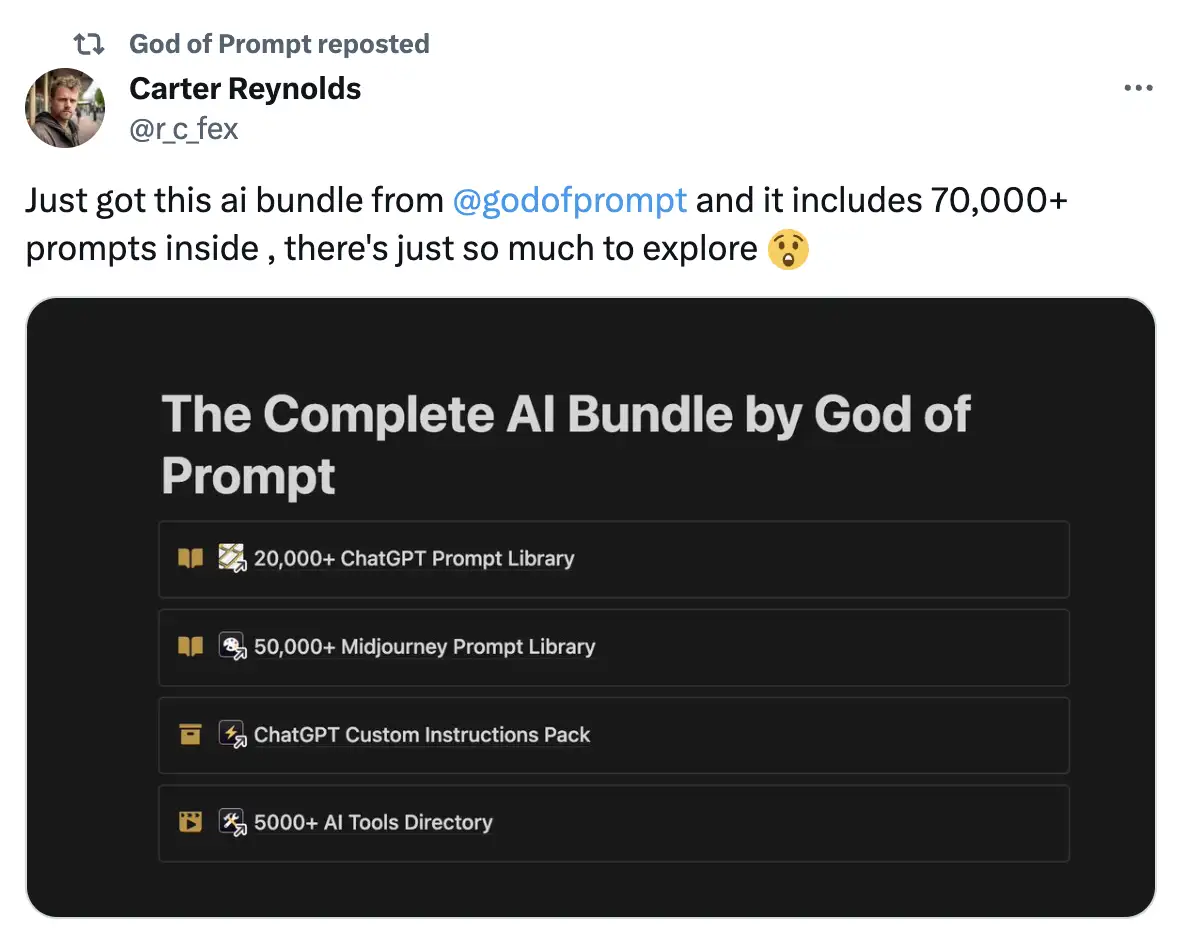Click the book icon next to ChatGPT Prompt Library

pos(190,559)
